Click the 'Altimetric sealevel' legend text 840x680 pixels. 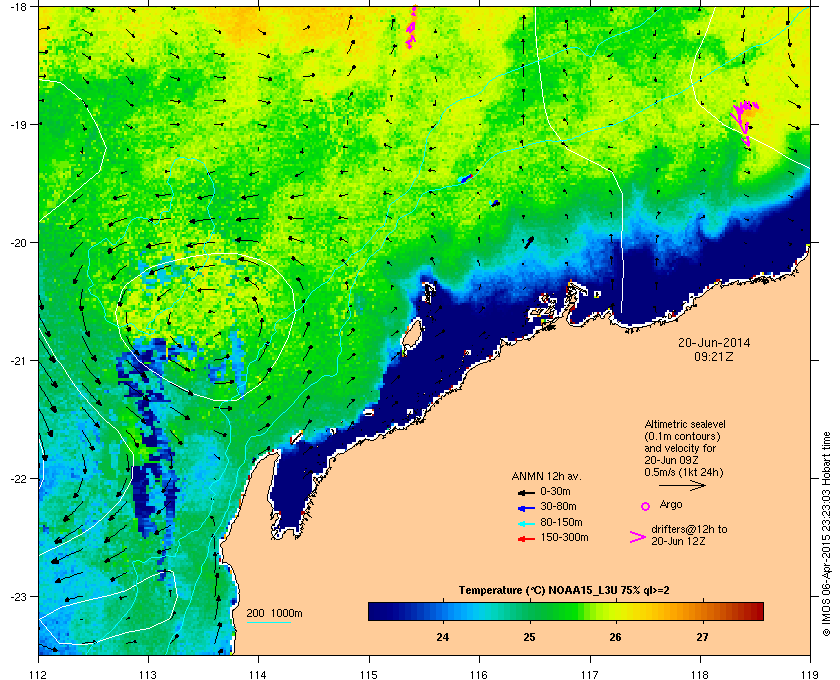685,424
